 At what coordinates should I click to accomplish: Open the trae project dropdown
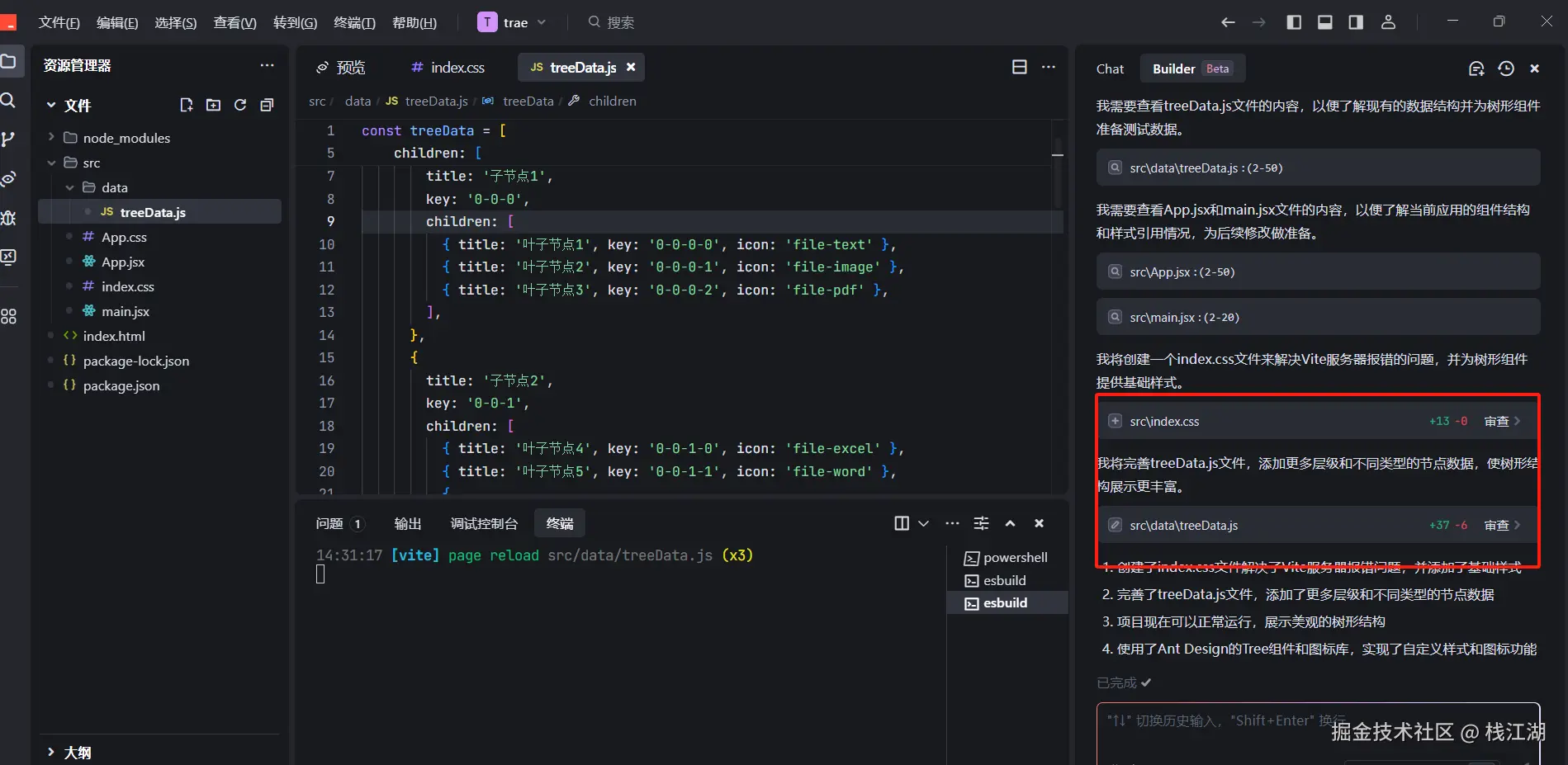(512, 22)
